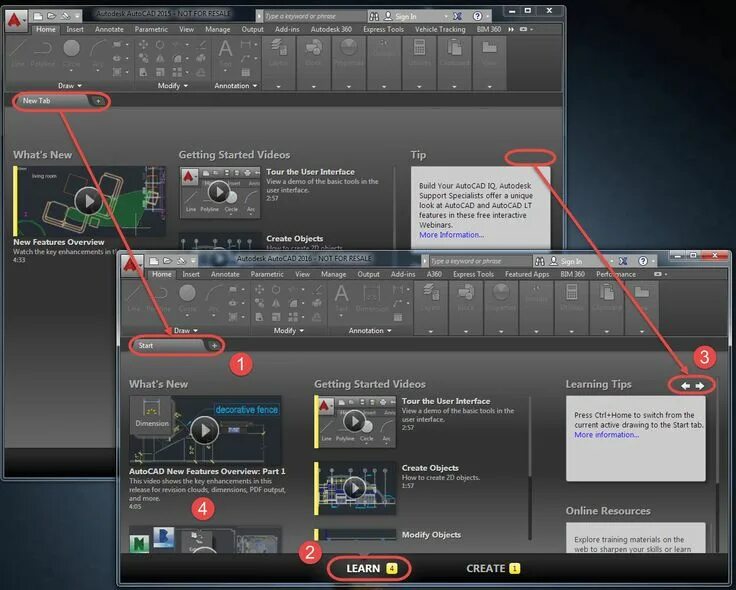Image resolution: width=736 pixels, height=590 pixels.
Task: Play Tour the User Interface video in AutoCAD 2016
Action: (x=355, y=421)
